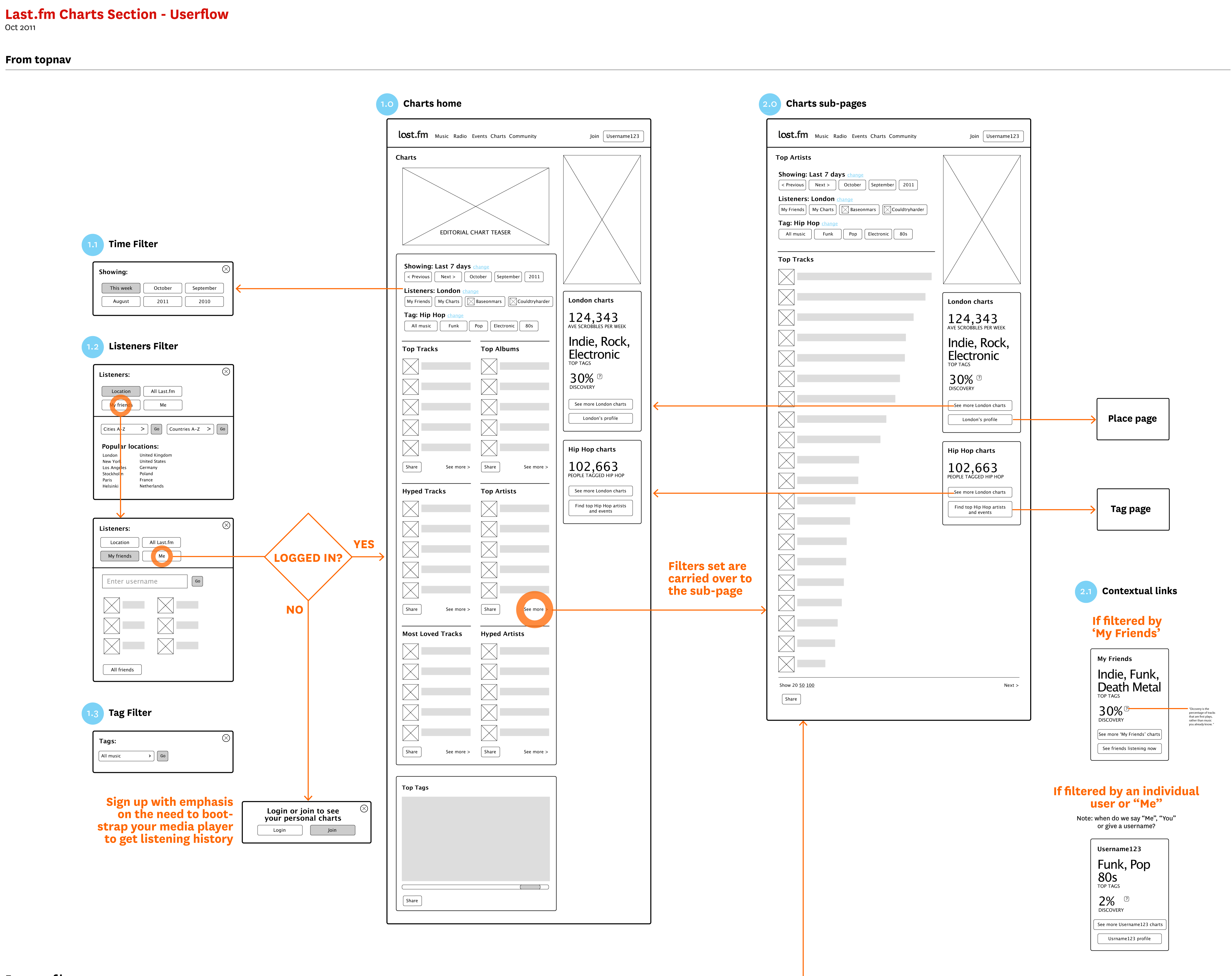Close the Tag Filter 'Tags' panel
This screenshot has height=976, width=1232.
click(x=226, y=738)
